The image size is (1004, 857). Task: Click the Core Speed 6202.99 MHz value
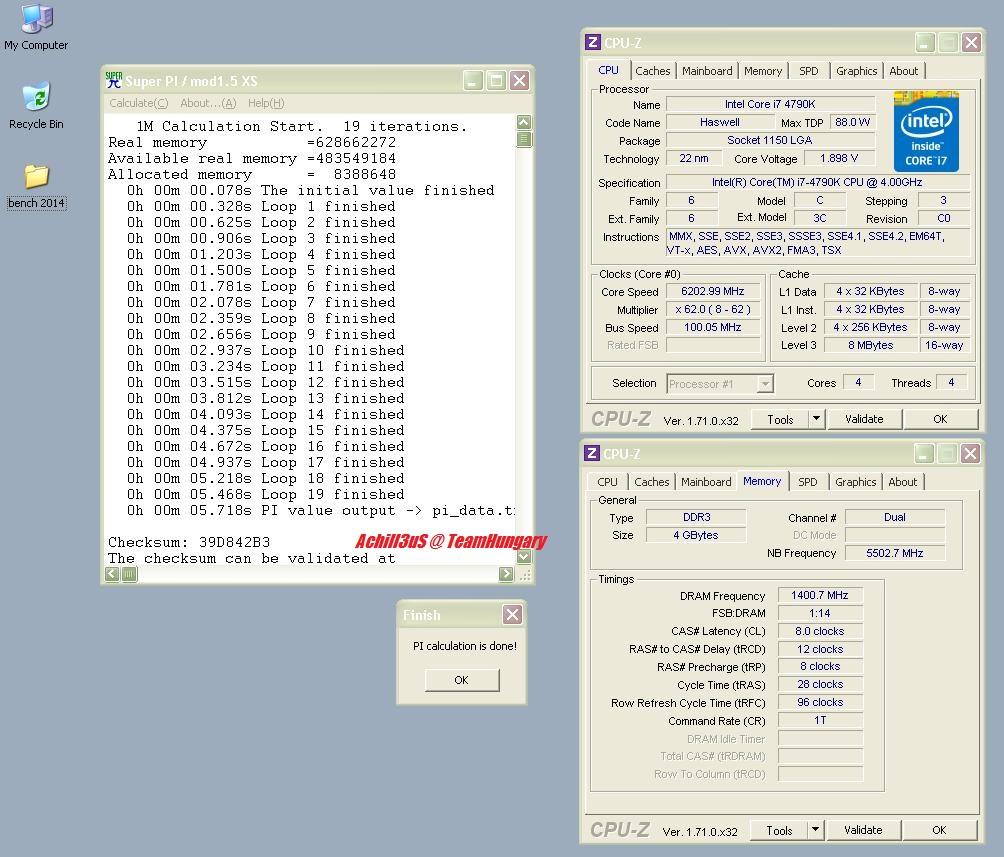coord(713,291)
